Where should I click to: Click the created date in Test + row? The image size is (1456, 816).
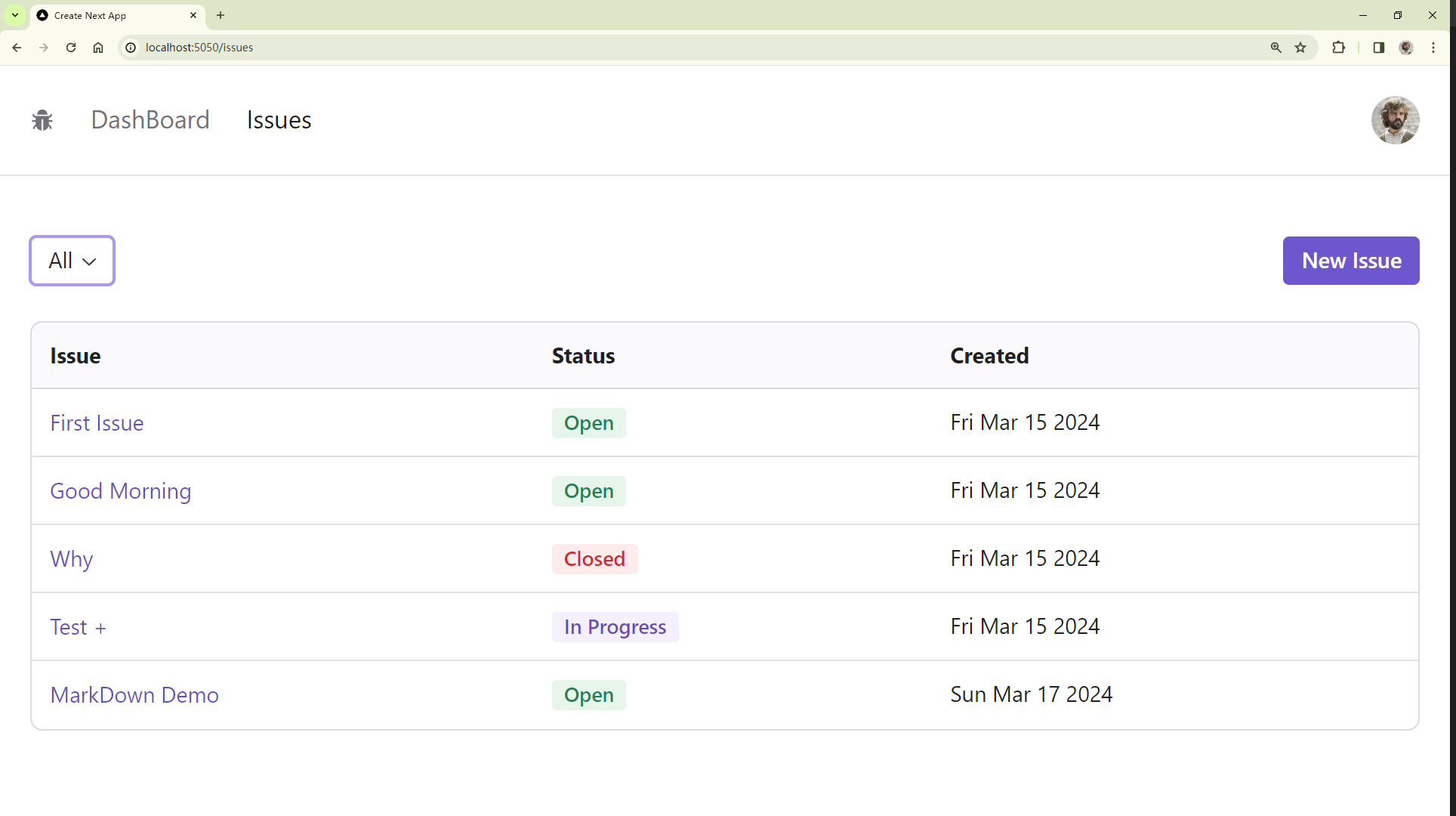tap(1025, 626)
